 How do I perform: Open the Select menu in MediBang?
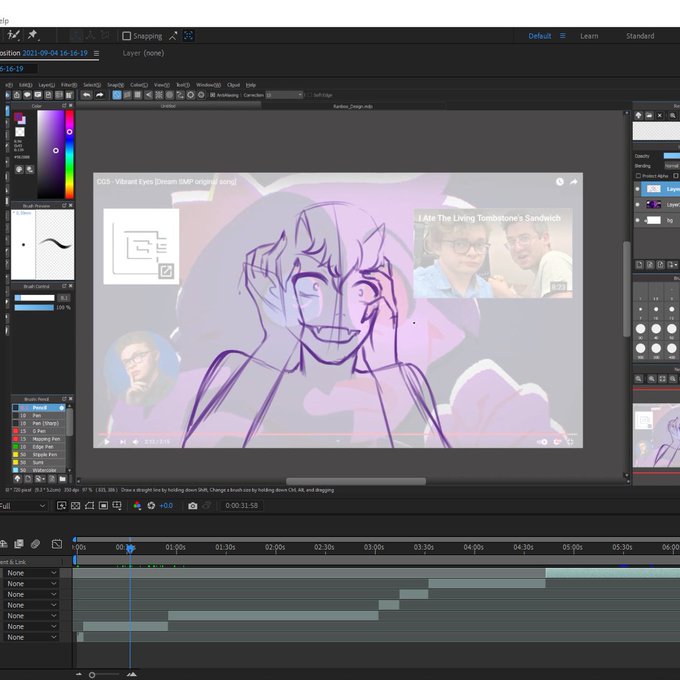[92, 85]
